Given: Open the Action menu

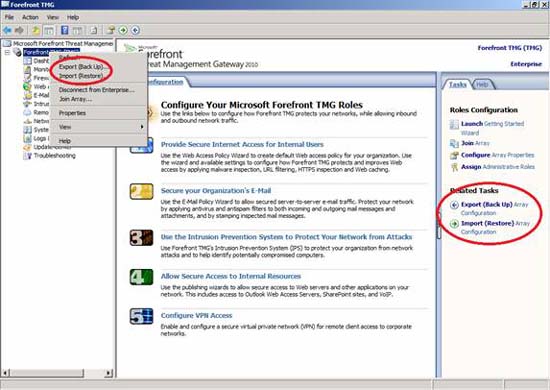Looking at the screenshot, I should click(x=30, y=17).
